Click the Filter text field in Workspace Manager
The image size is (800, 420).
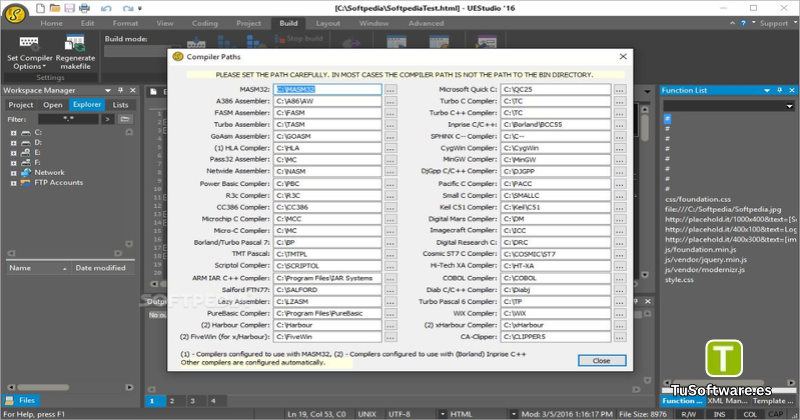(x=68, y=119)
